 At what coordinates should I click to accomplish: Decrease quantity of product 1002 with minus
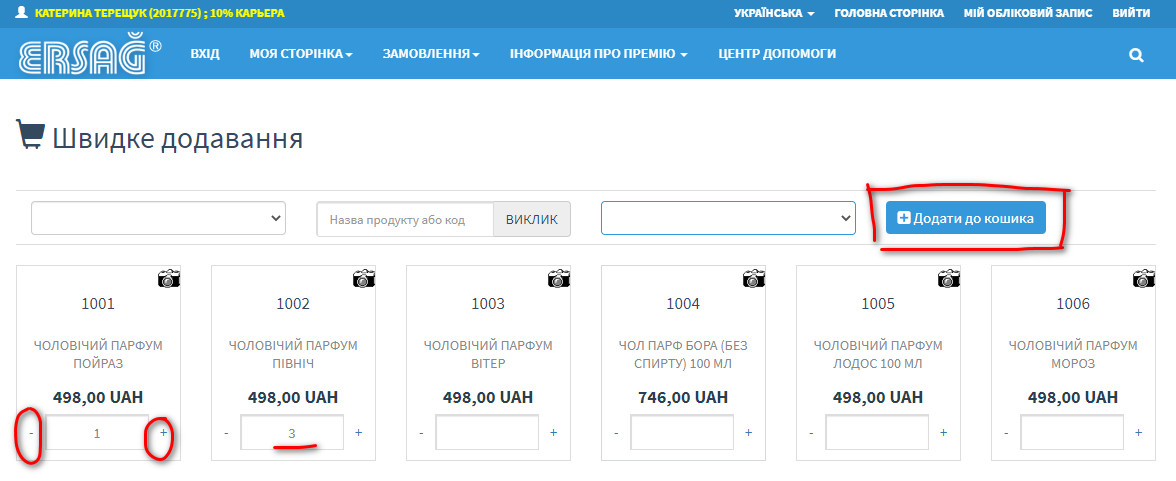pyautogui.click(x=227, y=433)
